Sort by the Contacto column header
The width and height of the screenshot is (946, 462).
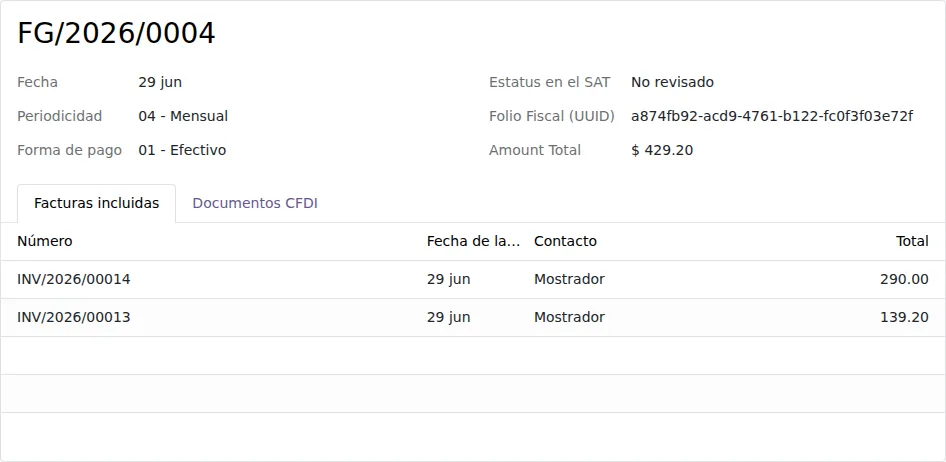click(565, 241)
